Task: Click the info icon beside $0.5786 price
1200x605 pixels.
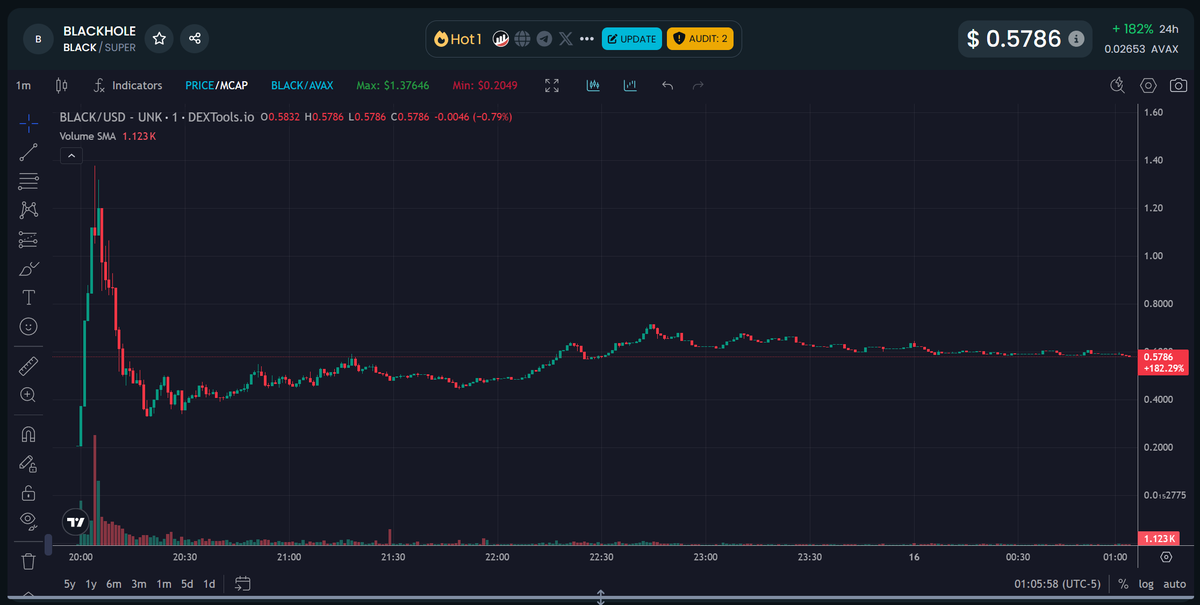Action: [1076, 39]
